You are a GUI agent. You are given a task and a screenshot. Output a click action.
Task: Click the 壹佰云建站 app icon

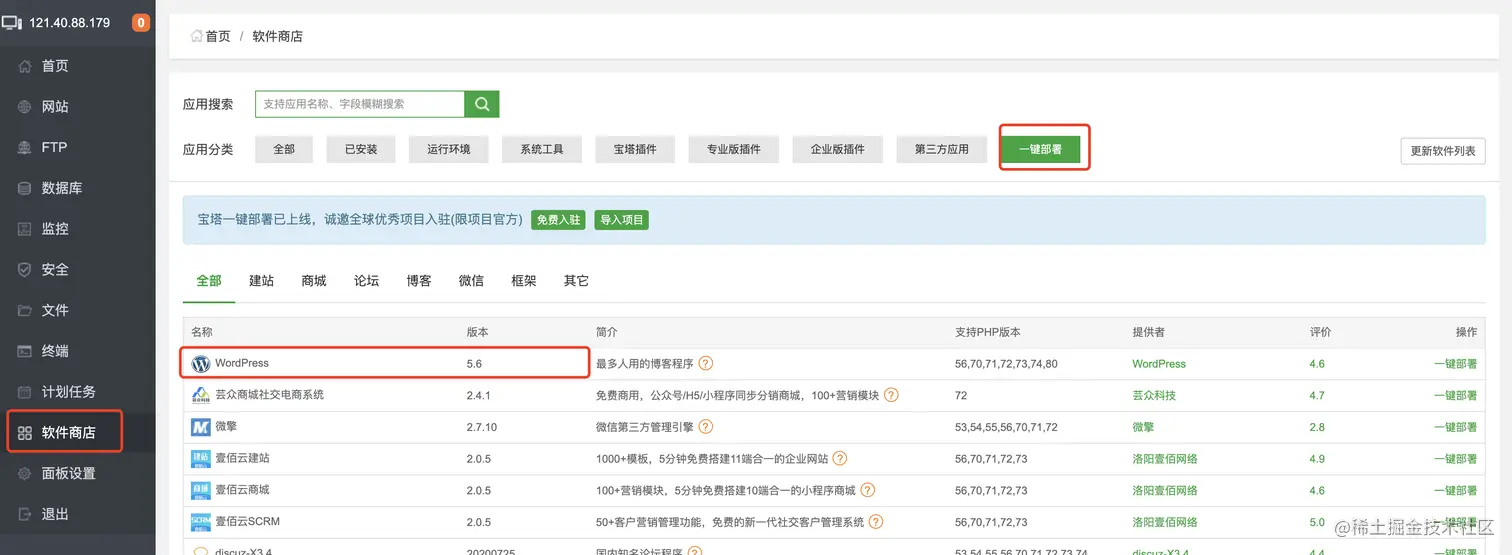pos(201,459)
